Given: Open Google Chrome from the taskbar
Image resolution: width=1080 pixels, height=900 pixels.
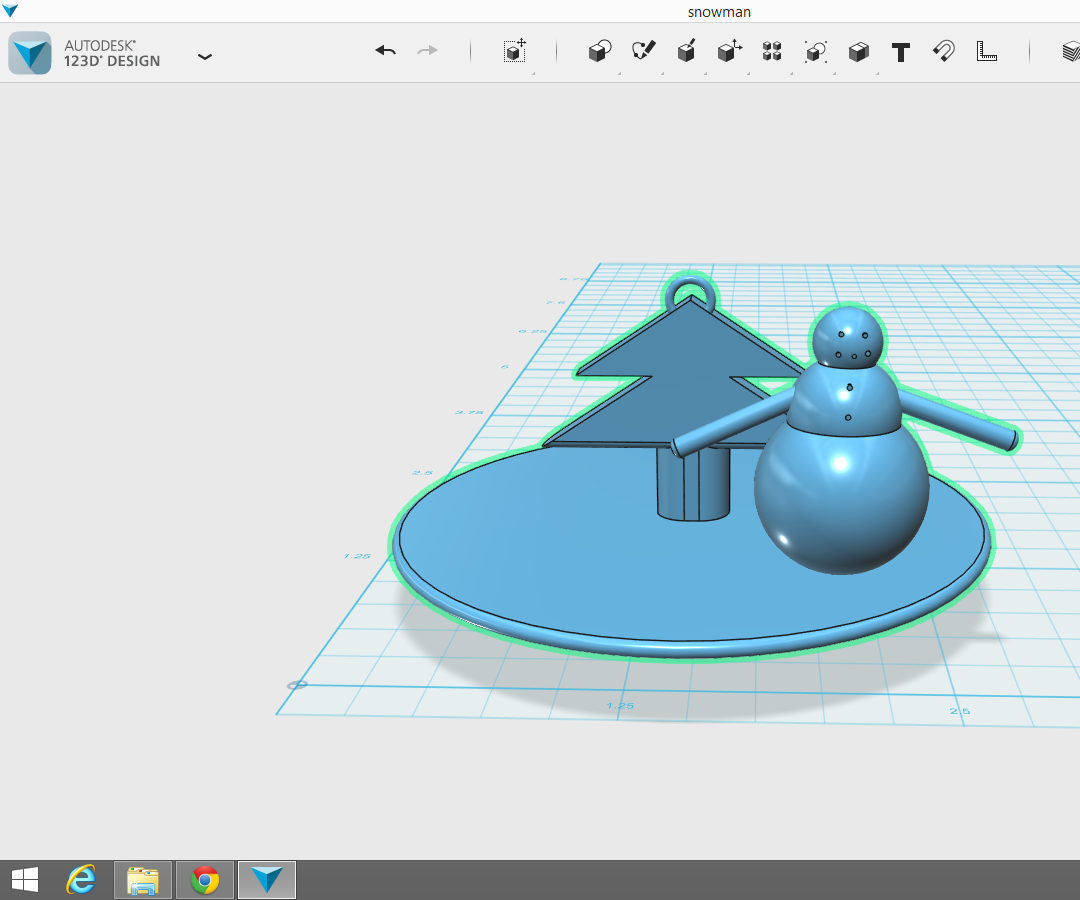Looking at the screenshot, I should 205,880.
